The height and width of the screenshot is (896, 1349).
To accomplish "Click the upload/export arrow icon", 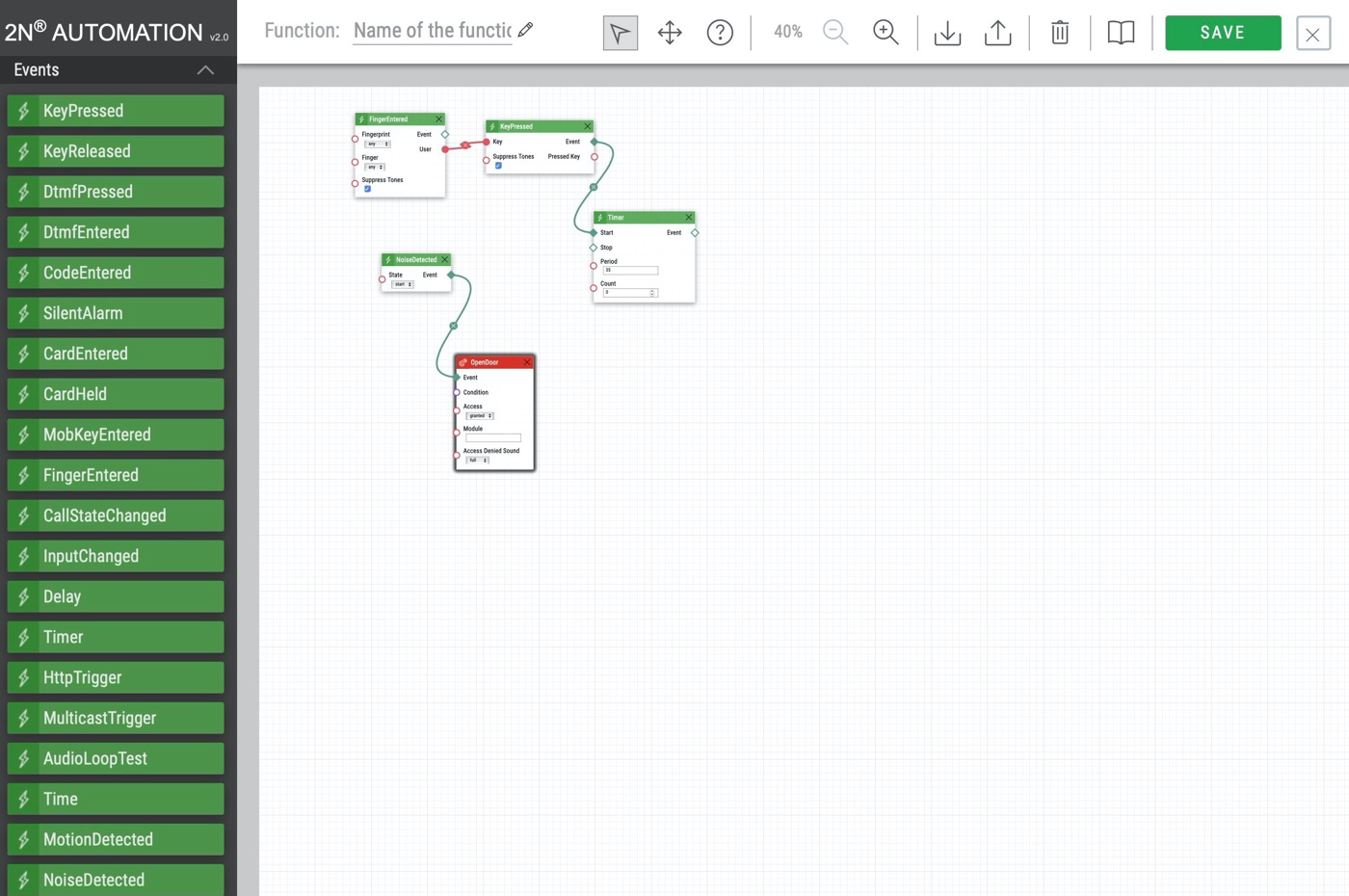I will click(997, 33).
